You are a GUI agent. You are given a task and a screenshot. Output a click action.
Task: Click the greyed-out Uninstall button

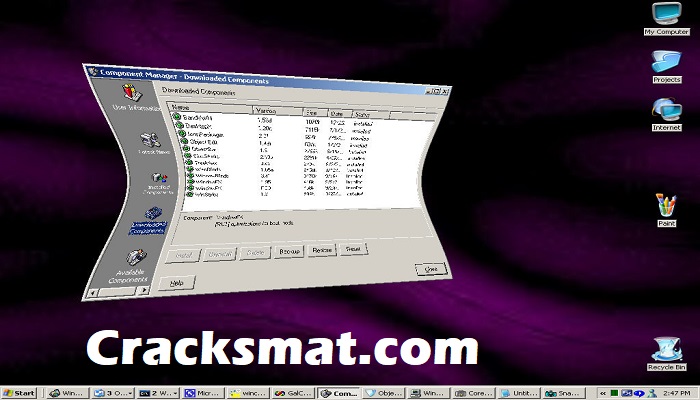pos(220,254)
